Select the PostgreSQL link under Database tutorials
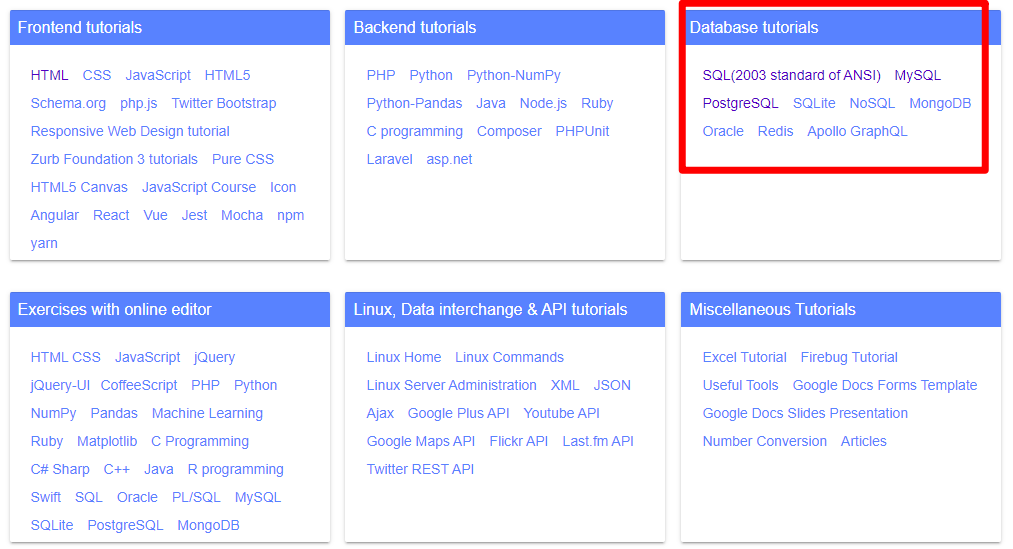 [x=740, y=103]
